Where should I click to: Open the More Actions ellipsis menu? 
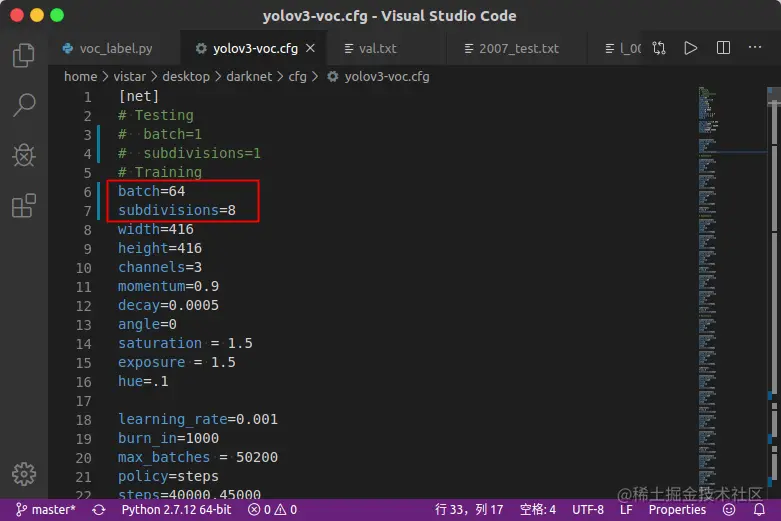click(x=755, y=47)
